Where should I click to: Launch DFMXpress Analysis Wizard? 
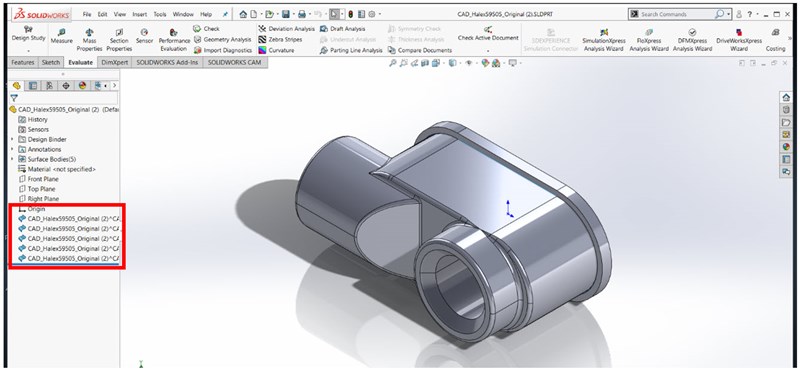pyautogui.click(x=692, y=40)
